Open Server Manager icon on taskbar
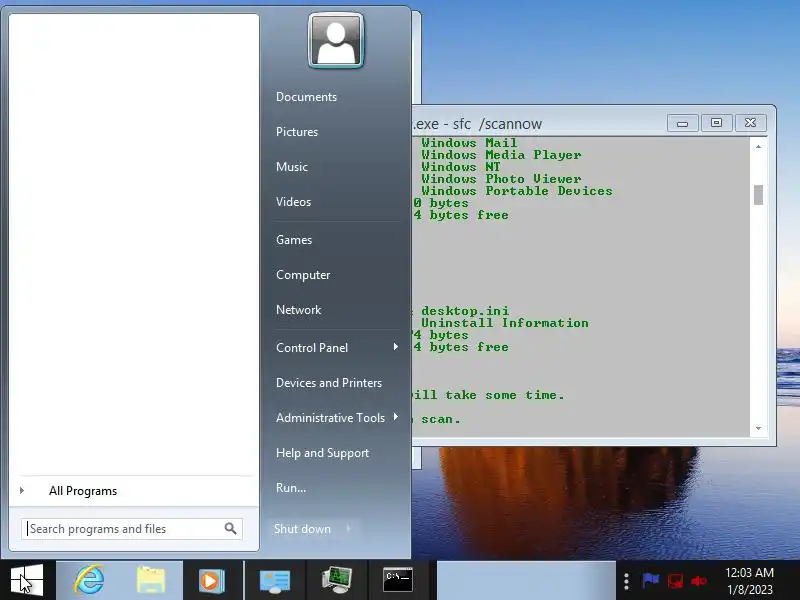This screenshot has height=600, width=800. pos(275,581)
